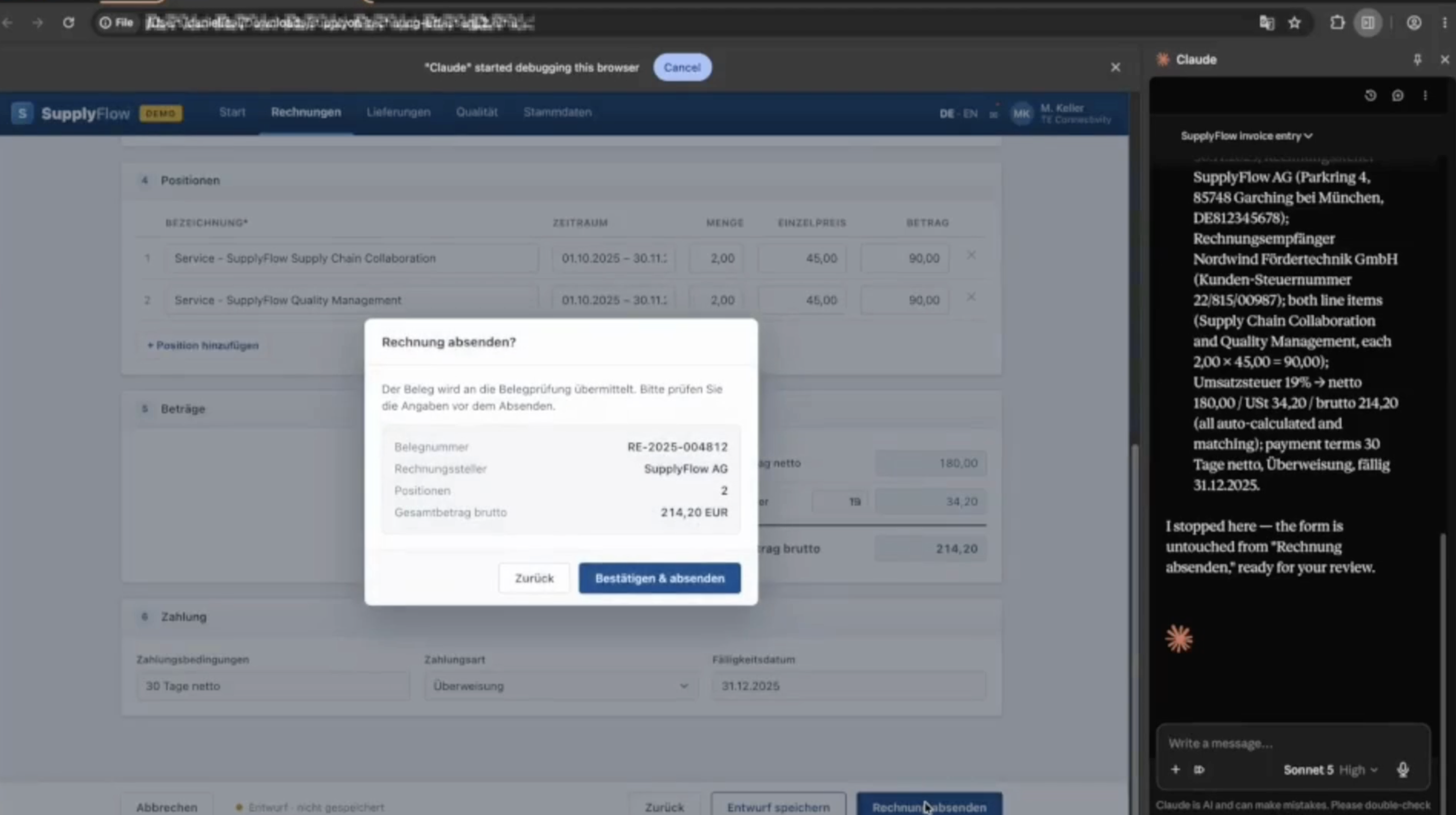Cancel Claude debugging this browser
The width and height of the screenshot is (1456, 815).
(x=681, y=67)
